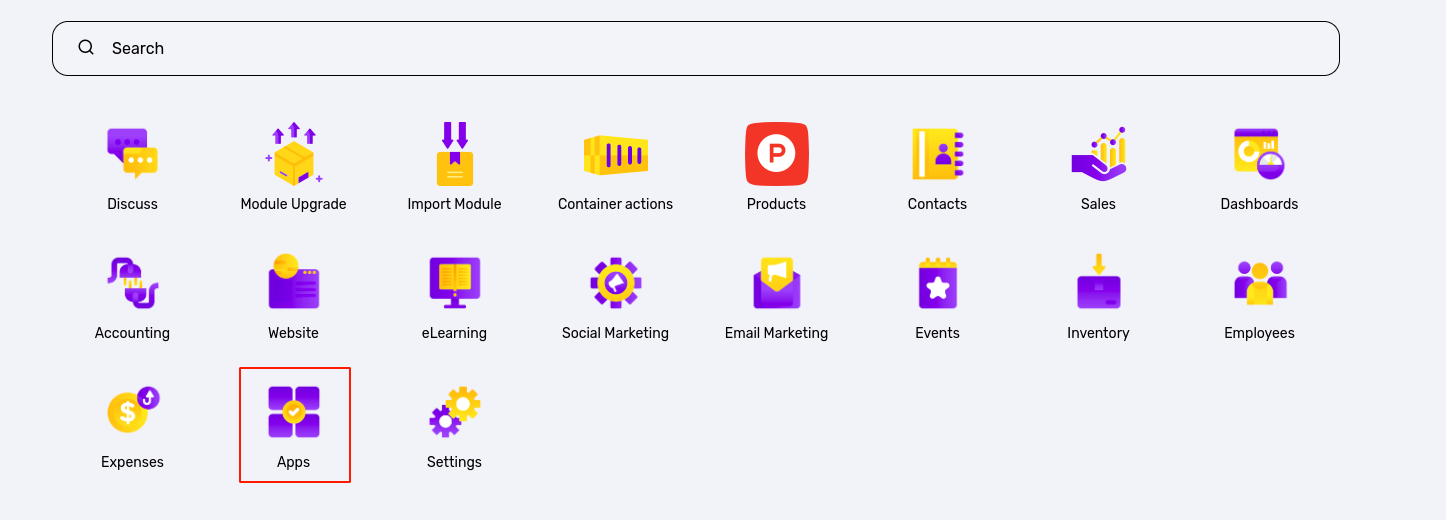Open the eLearning app
Screen dimensions: 1446x520
pyautogui.click(x=454, y=284)
